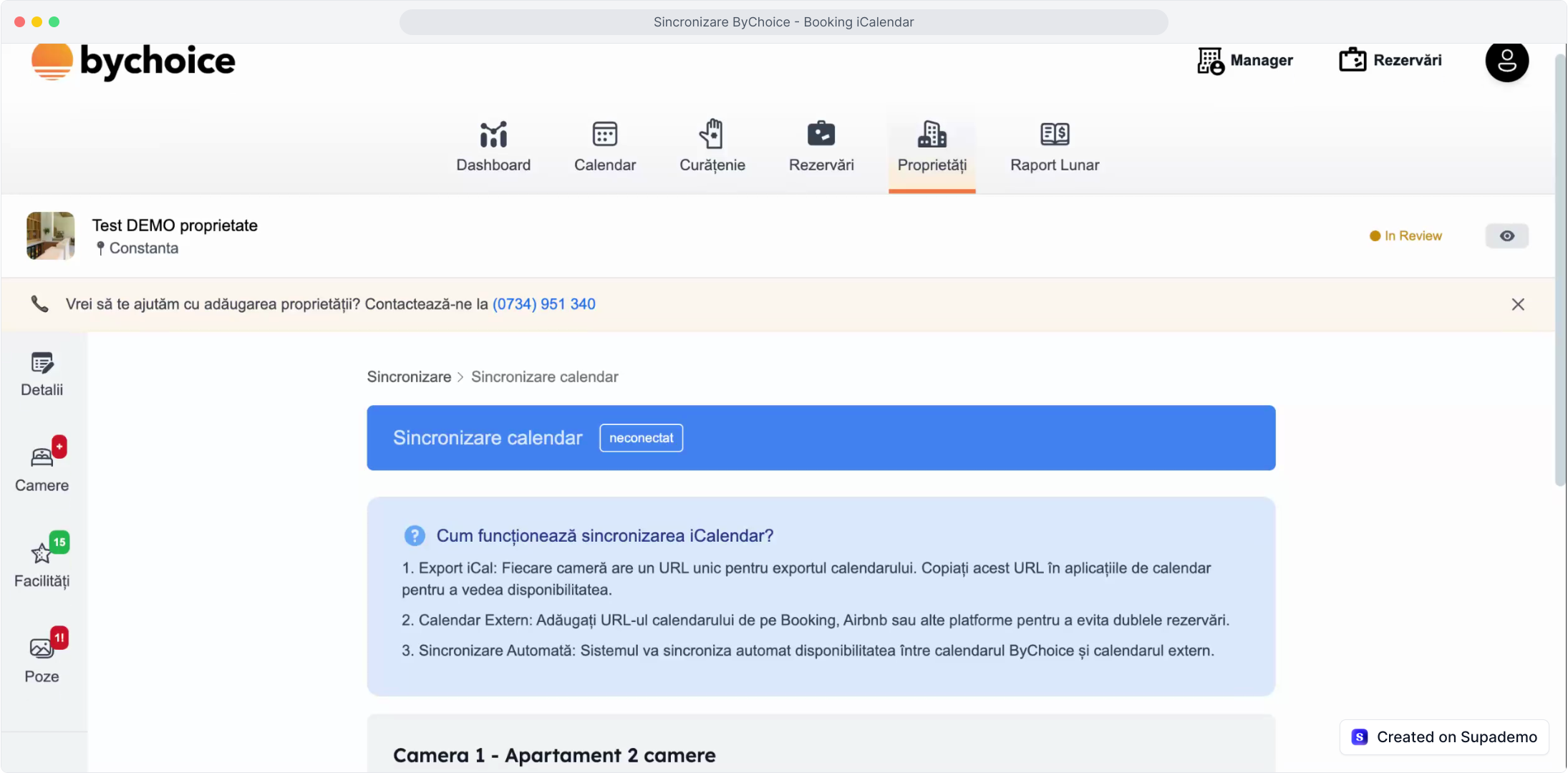Open Poze photos sidebar item
1568x773 pixels.
[42, 658]
